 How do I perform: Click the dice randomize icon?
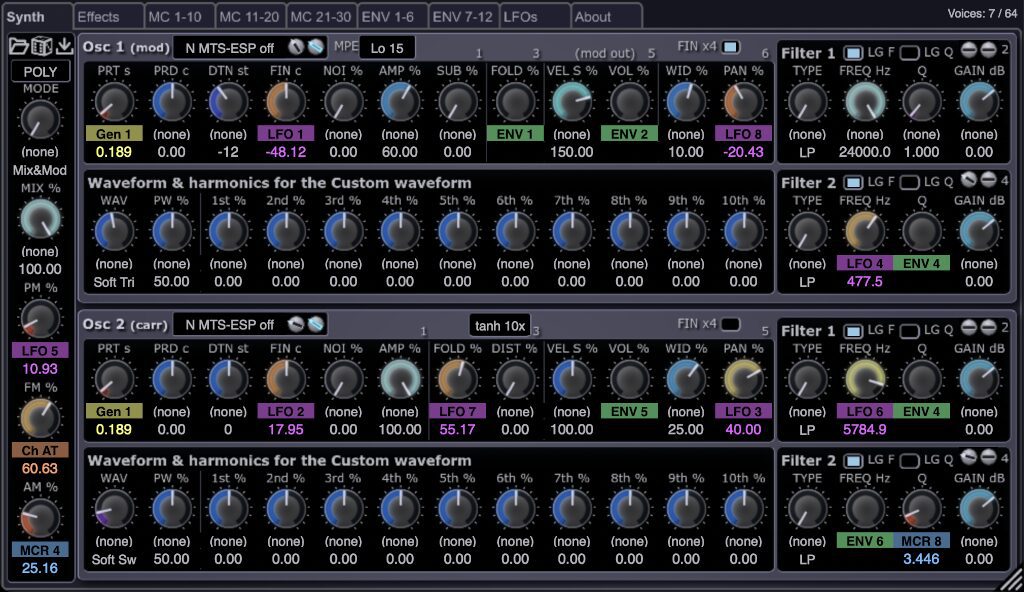41,46
